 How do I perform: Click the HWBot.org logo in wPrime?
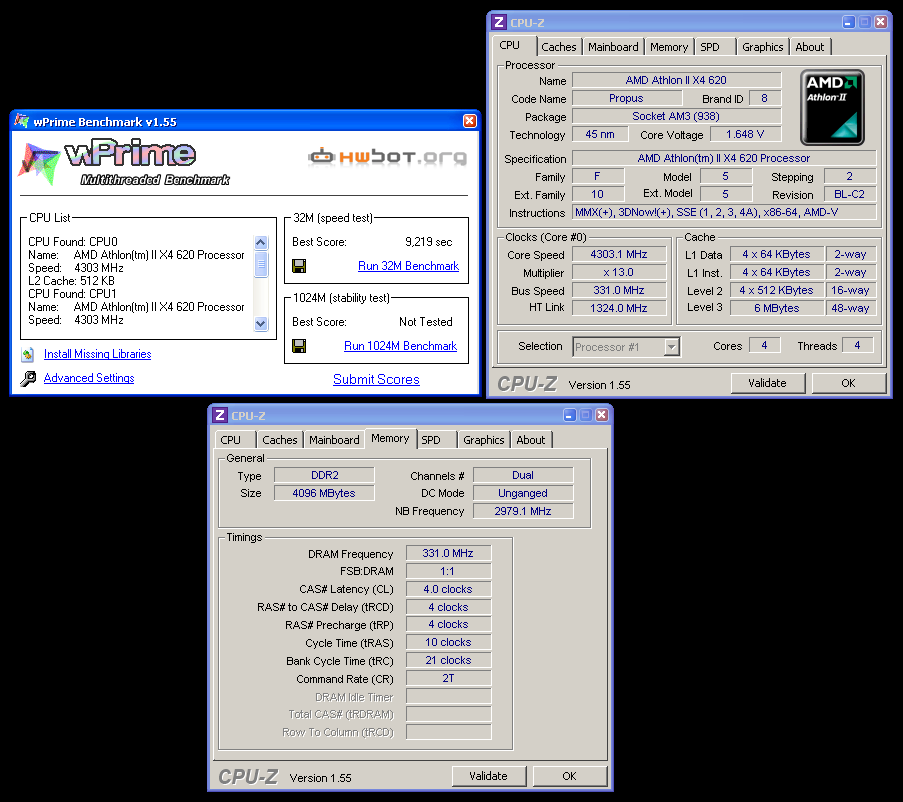pyautogui.click(x=387, y=157)
